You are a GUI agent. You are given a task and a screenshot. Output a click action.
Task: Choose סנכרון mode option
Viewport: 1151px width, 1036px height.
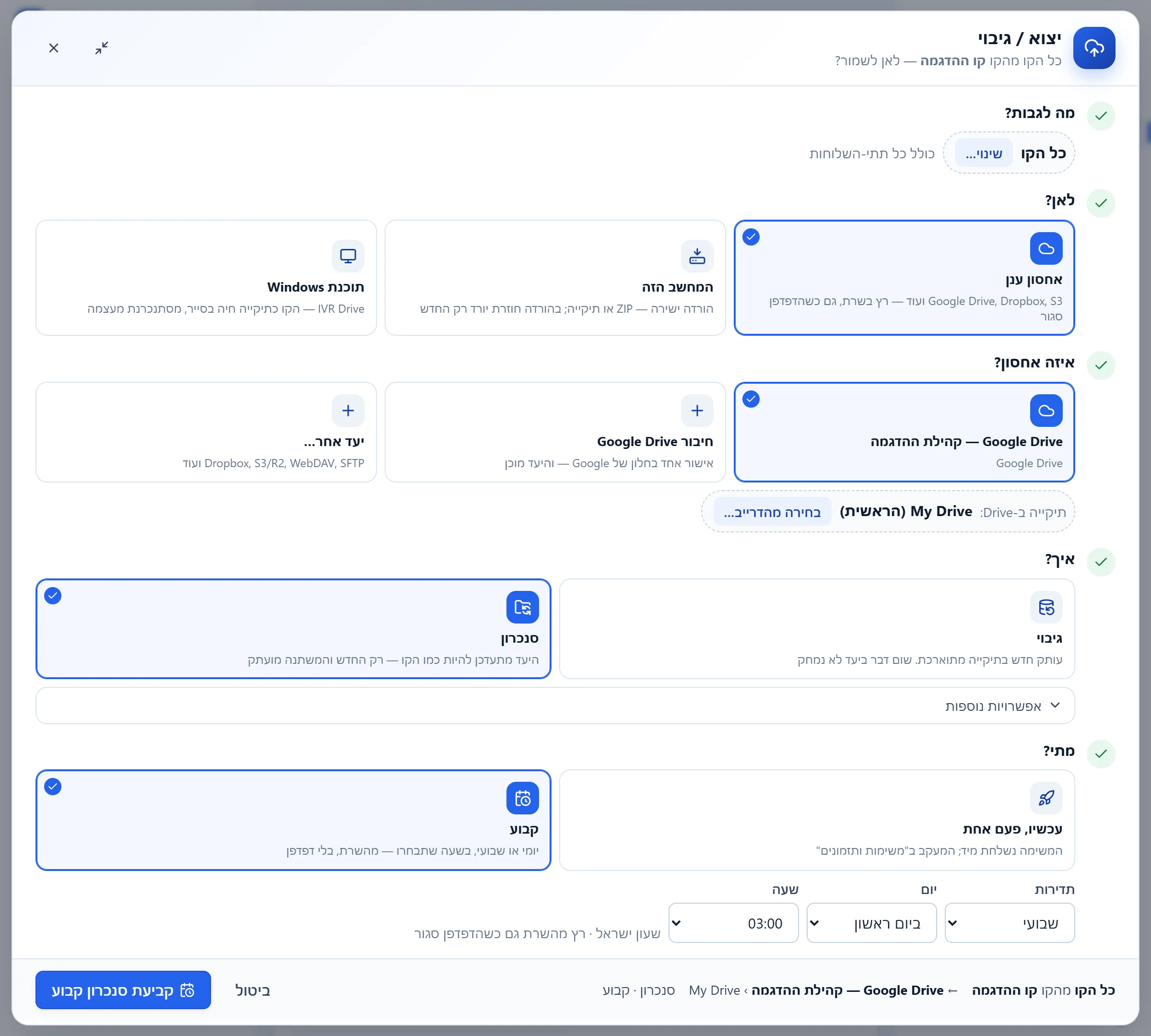293,629
